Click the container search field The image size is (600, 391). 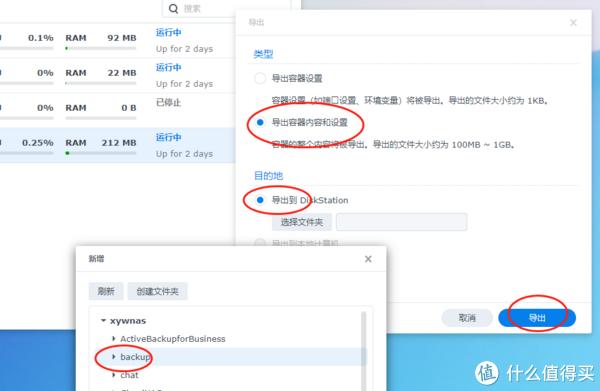[226, 8]
